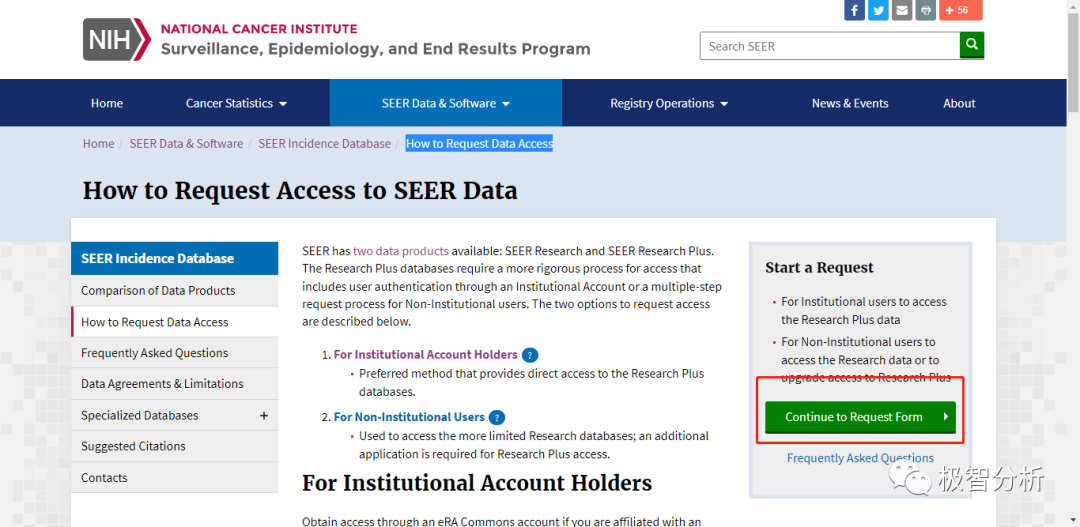Open the 'two data products' link

tap(401, 251)
